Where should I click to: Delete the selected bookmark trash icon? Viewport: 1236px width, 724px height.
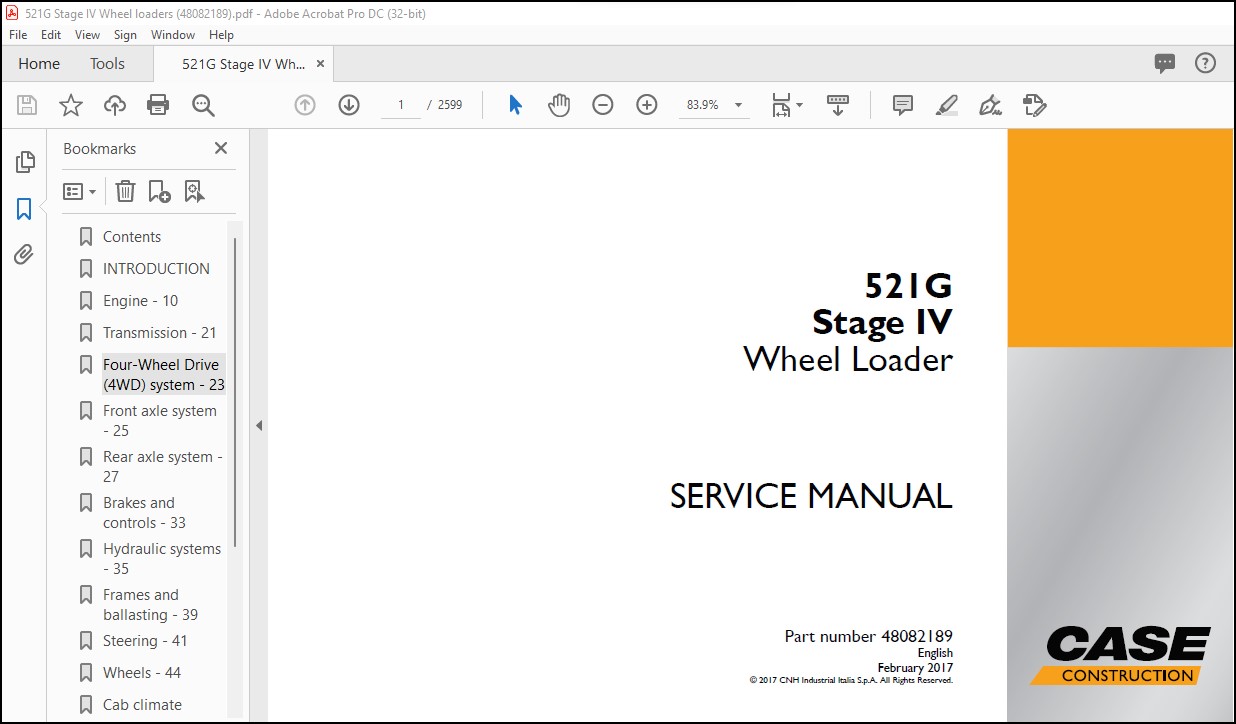coord(125,191)
